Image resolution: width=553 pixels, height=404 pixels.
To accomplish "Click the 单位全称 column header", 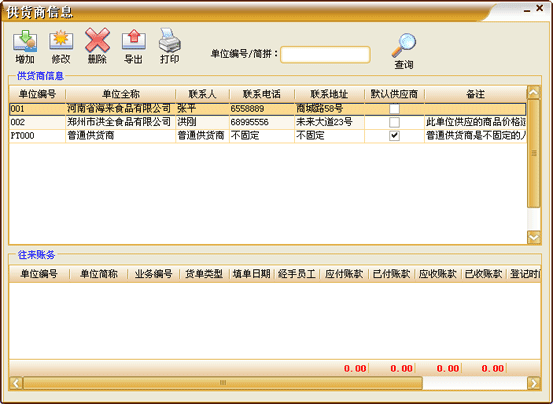I will point(121,94).
